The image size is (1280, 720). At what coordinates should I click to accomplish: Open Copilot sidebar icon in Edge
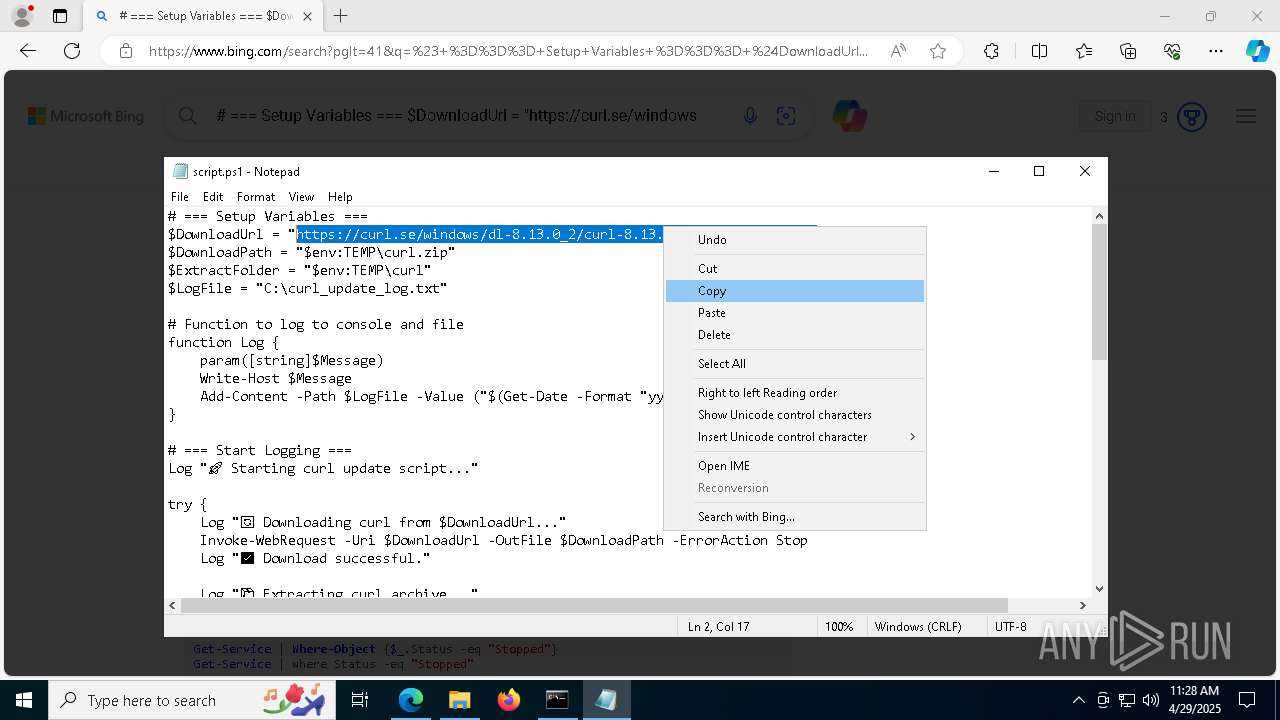click(x=1257, y=51)
